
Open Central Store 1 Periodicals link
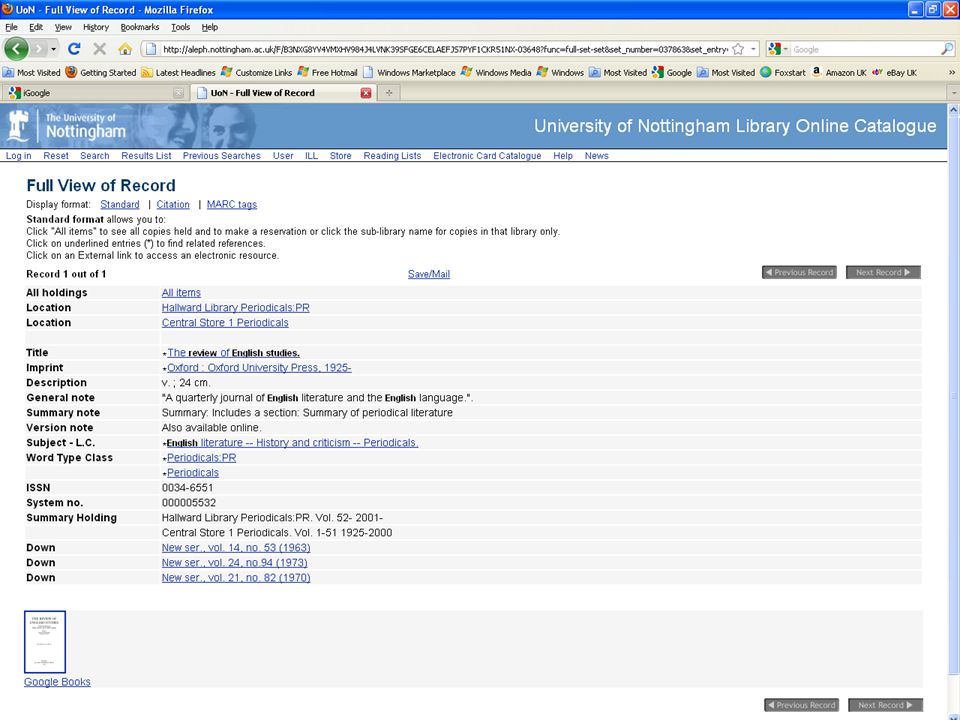(225, 323)
